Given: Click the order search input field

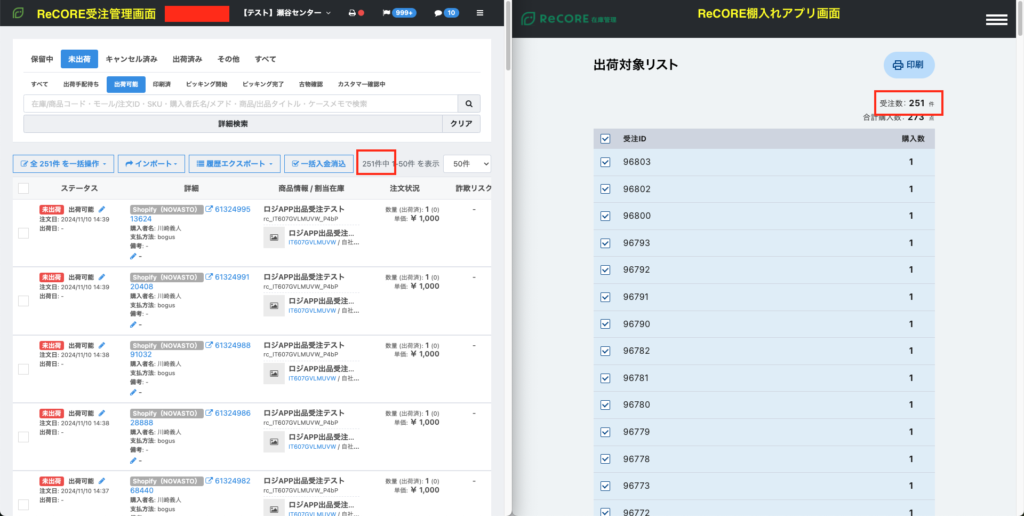Looking at the screenshot, I should click(240, 103).
